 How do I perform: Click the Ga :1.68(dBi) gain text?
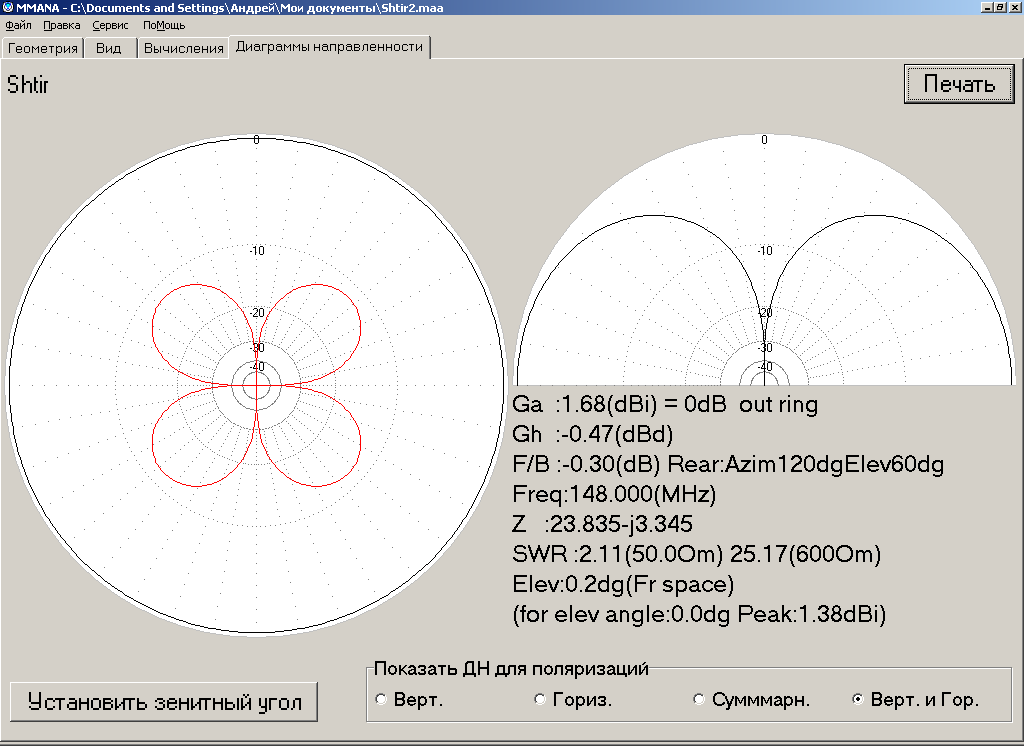click(665, 404)
